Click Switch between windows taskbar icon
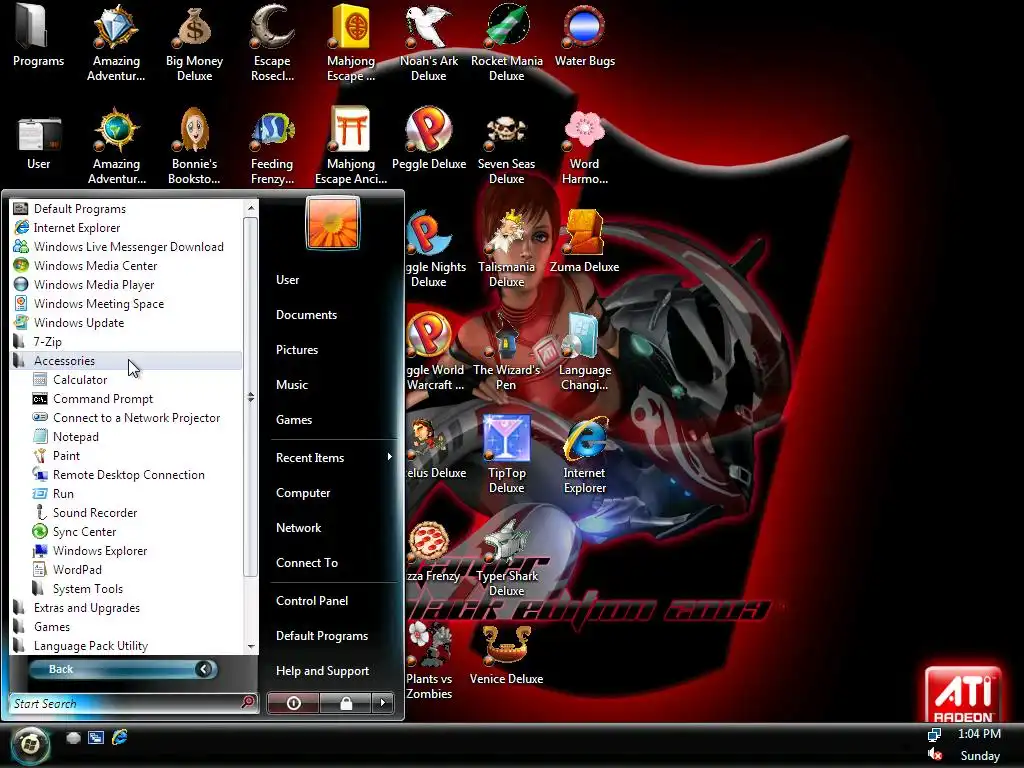Image resolution: width=1024 pixels, height=768 pixels. [x=96, y=738]
